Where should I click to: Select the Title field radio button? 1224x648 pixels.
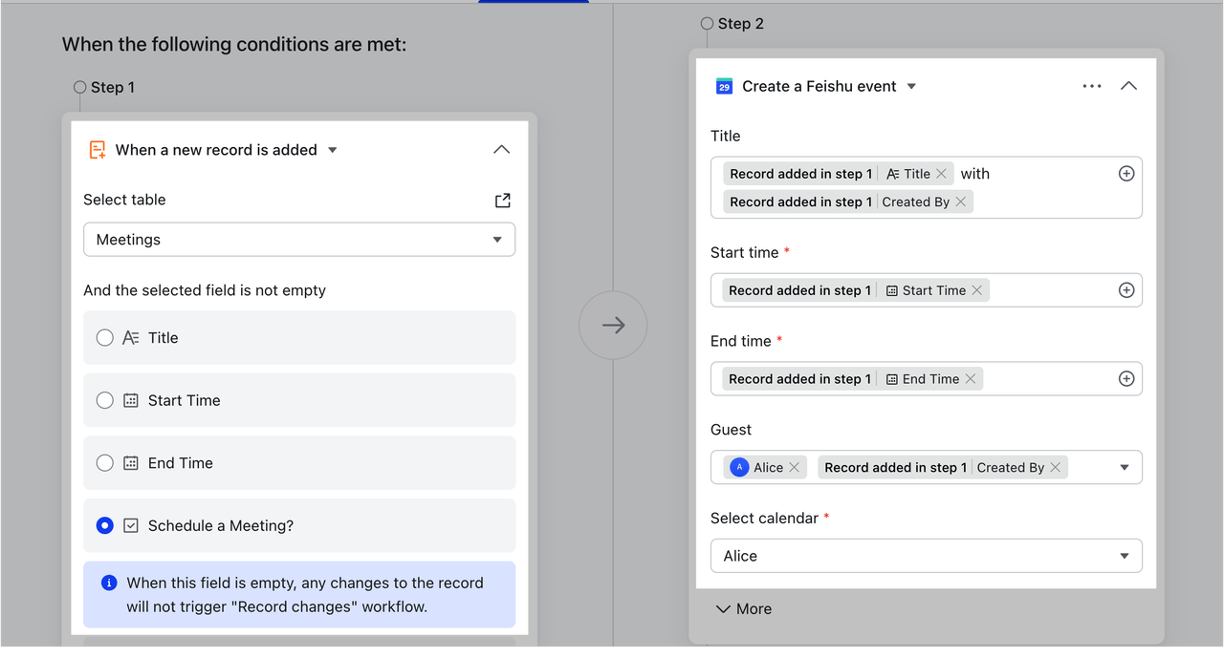(x=105, y=338)
